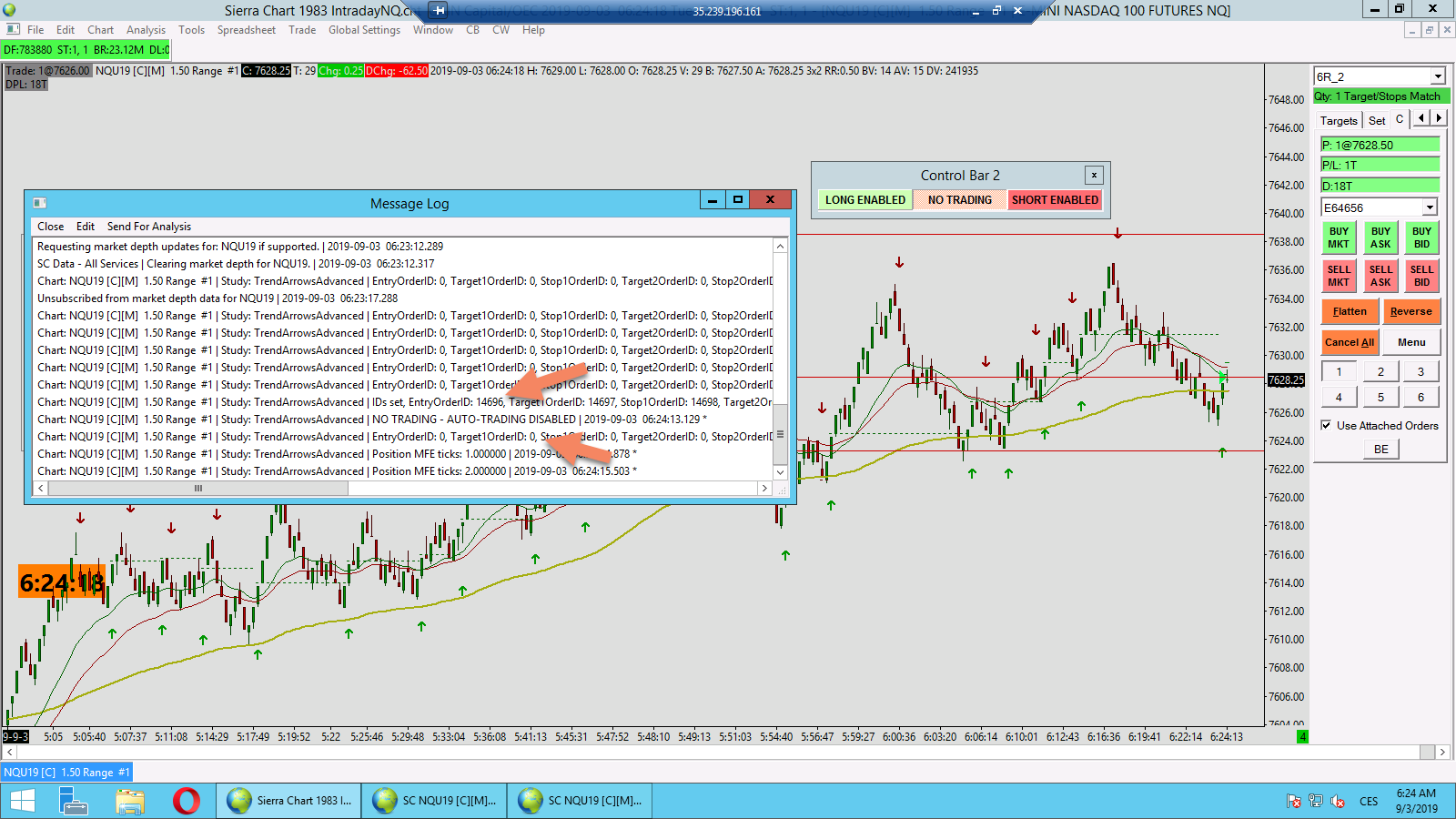This screenshot has height=819, width=1456.
Task: Open Server Manager from taskbar
Action: pos(73,801)
